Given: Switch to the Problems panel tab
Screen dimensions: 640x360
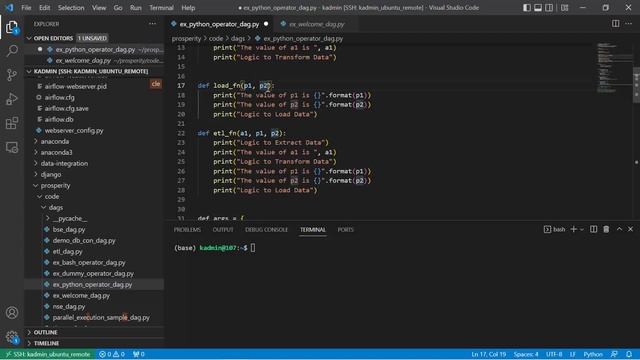Looking at the screenshot, I should pyautogui.click(x=187, y=229).
